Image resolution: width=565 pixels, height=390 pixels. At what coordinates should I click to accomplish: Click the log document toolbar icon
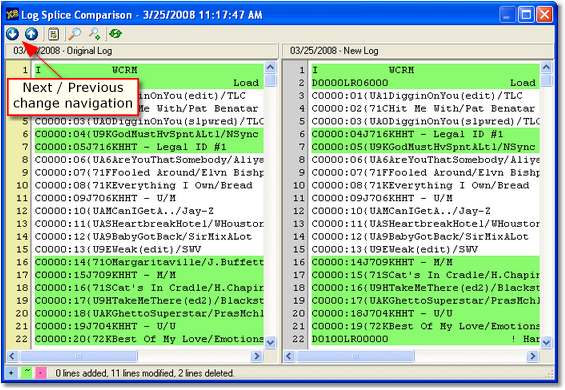point(54,34)
